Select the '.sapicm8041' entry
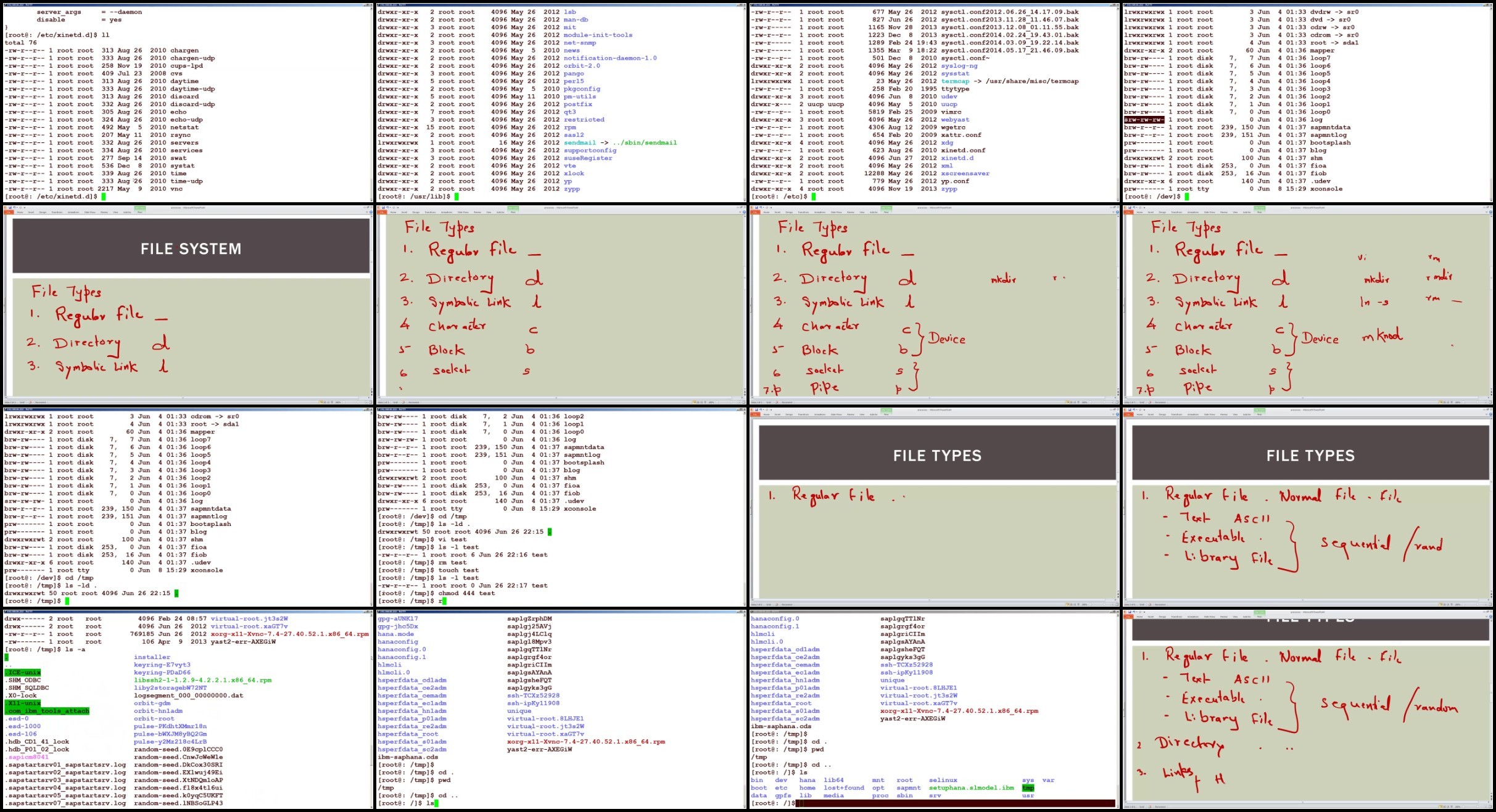Viewport: 1496px width, 812px height. (x=27, y=757)
